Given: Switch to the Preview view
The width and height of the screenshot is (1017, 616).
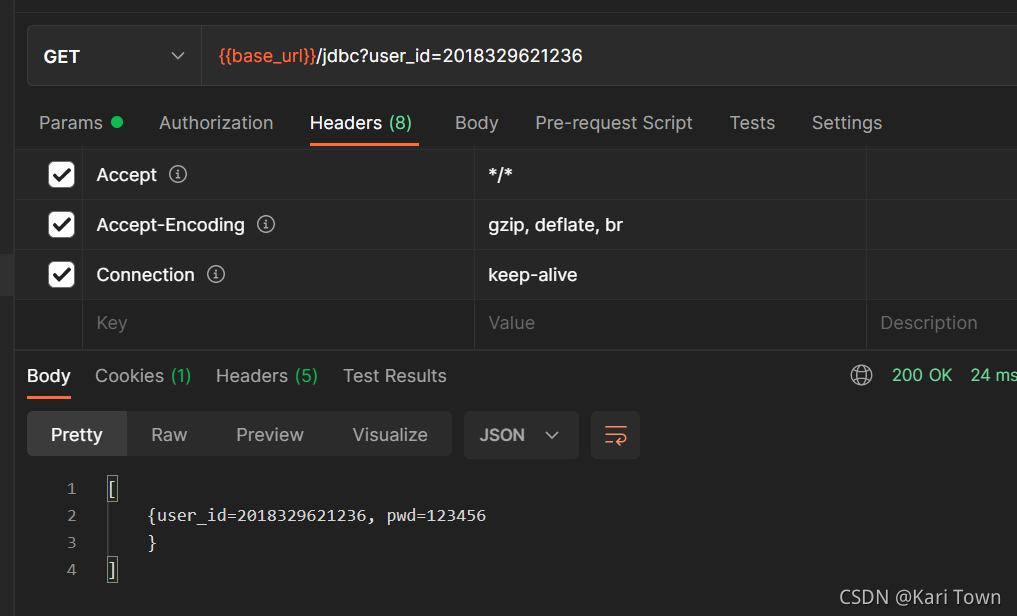Looking at the screenshot, I should click(270, 434).
